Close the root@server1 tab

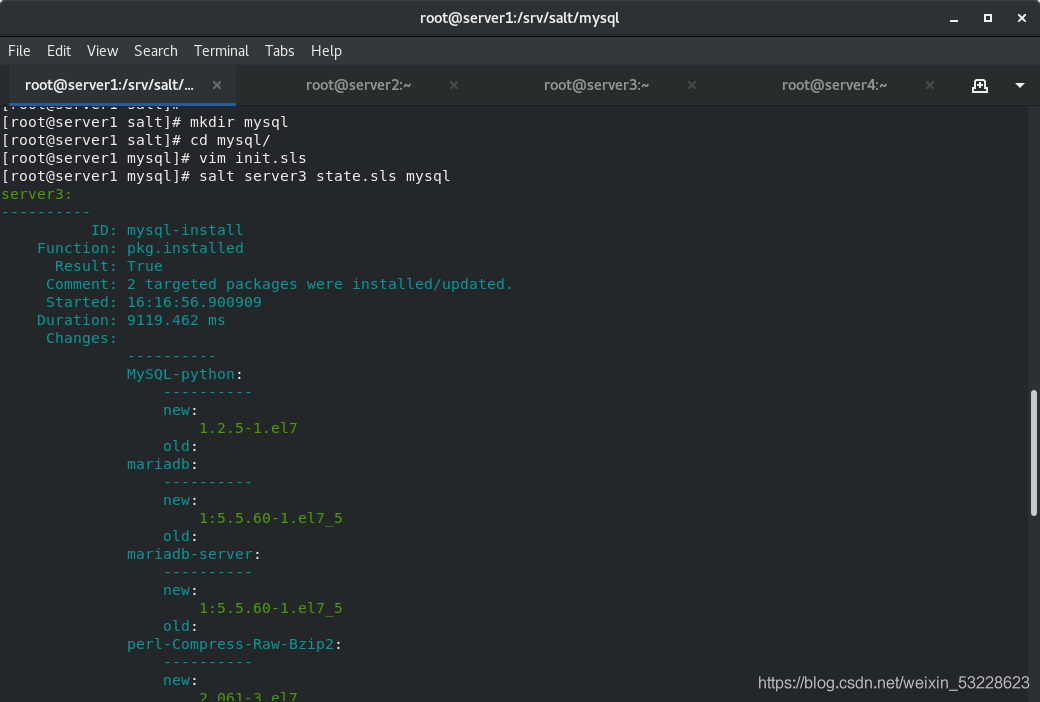click(217, 85)
